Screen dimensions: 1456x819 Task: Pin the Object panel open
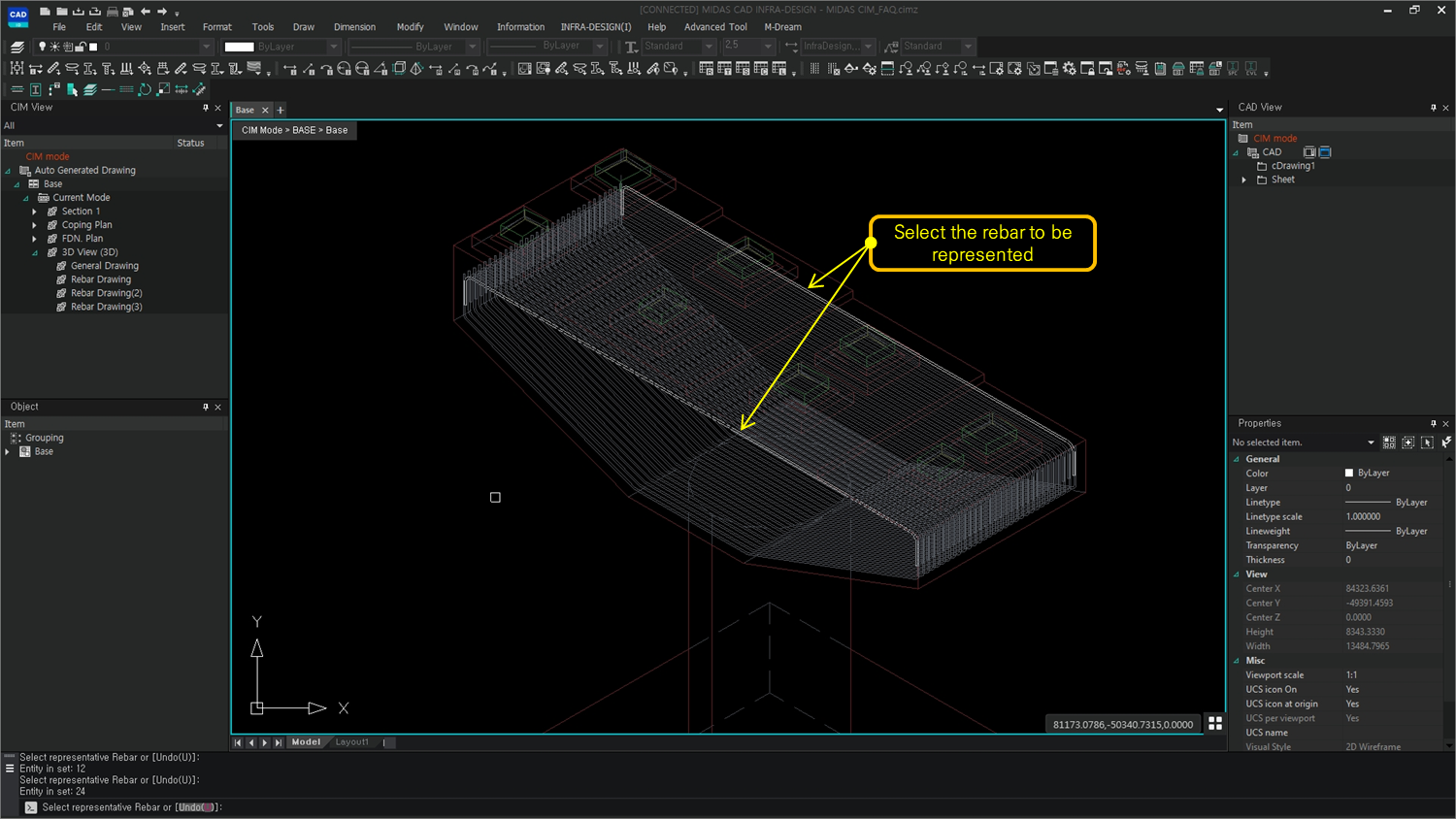pos(205,407)
